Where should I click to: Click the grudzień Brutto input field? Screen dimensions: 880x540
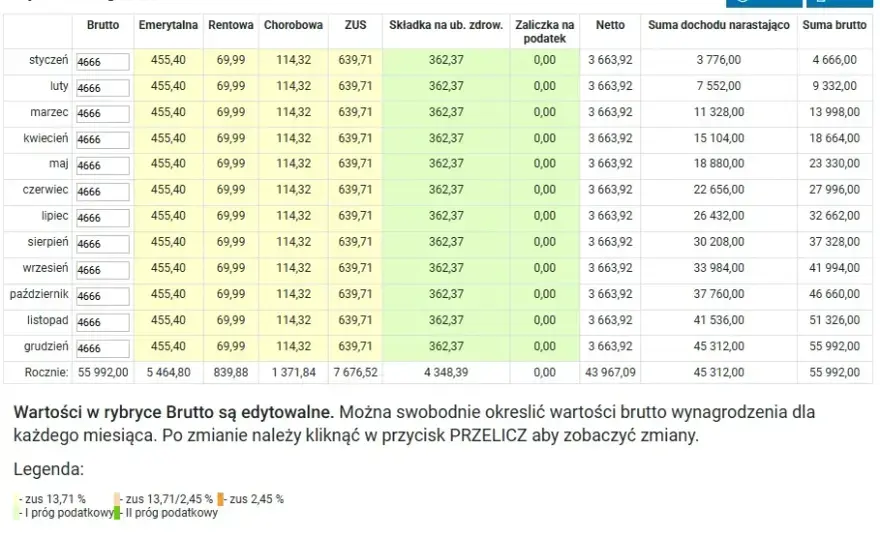[x=103, y=348]
